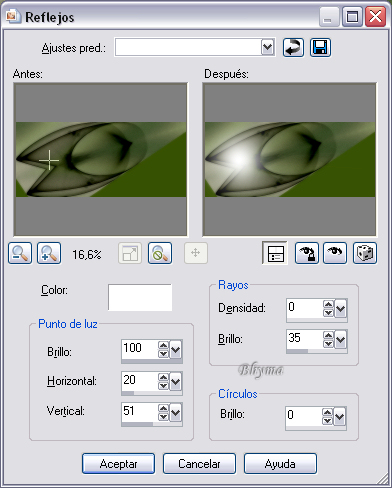Click the show/hide previews panel icon
Screen dimensions: 392x488
click(x=275, y=253)
